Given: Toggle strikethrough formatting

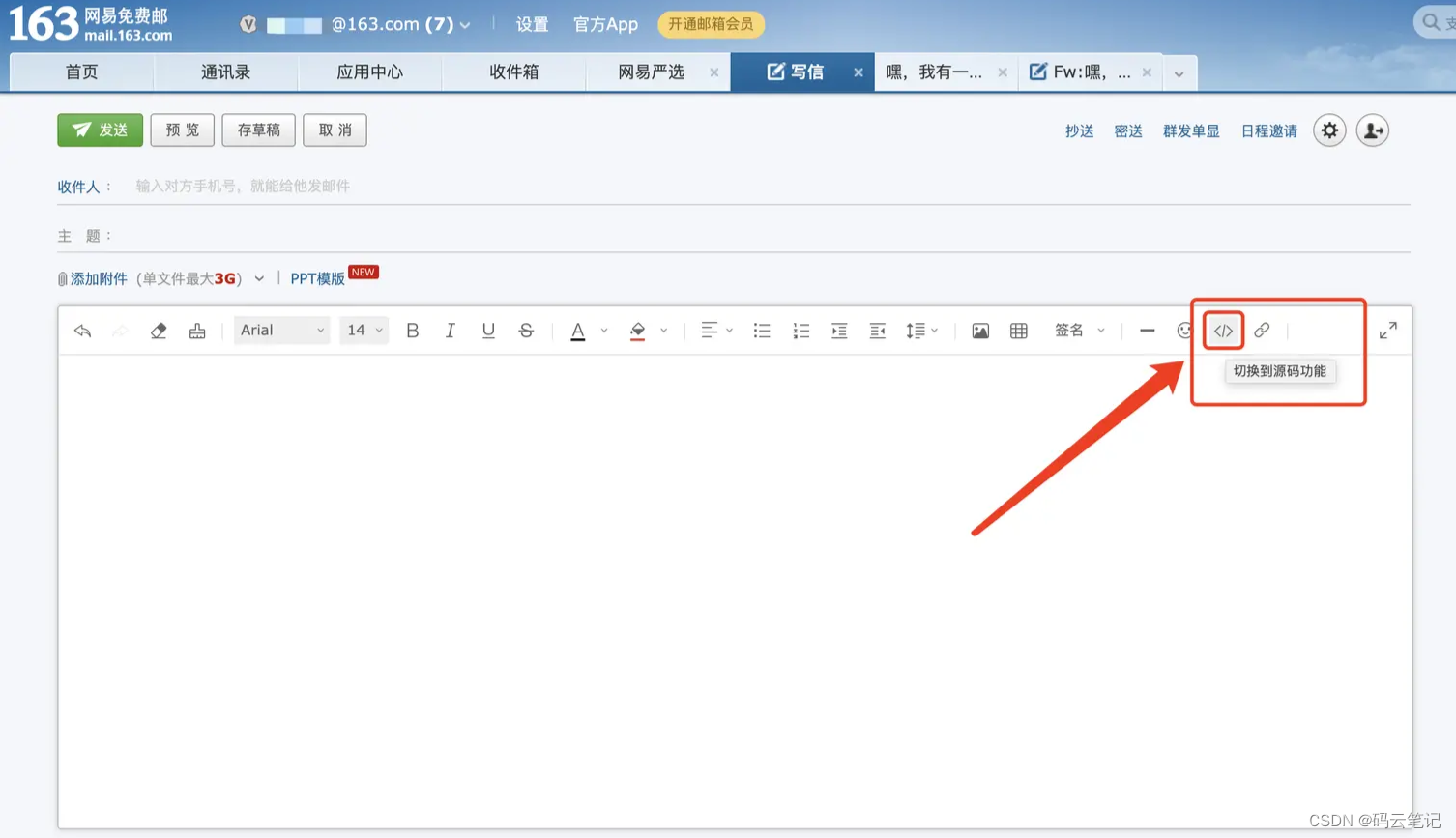Looking at the screenshot, I should point(525,330).
